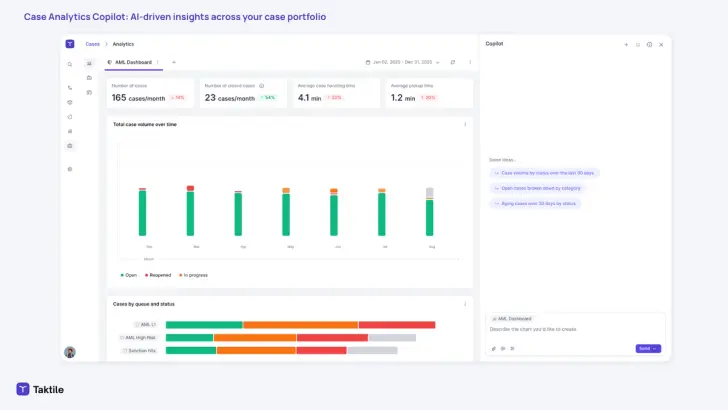Click the third icon in secondary sidebar below the folder
Screen dimensions: 728x410
tap(89, 92)
